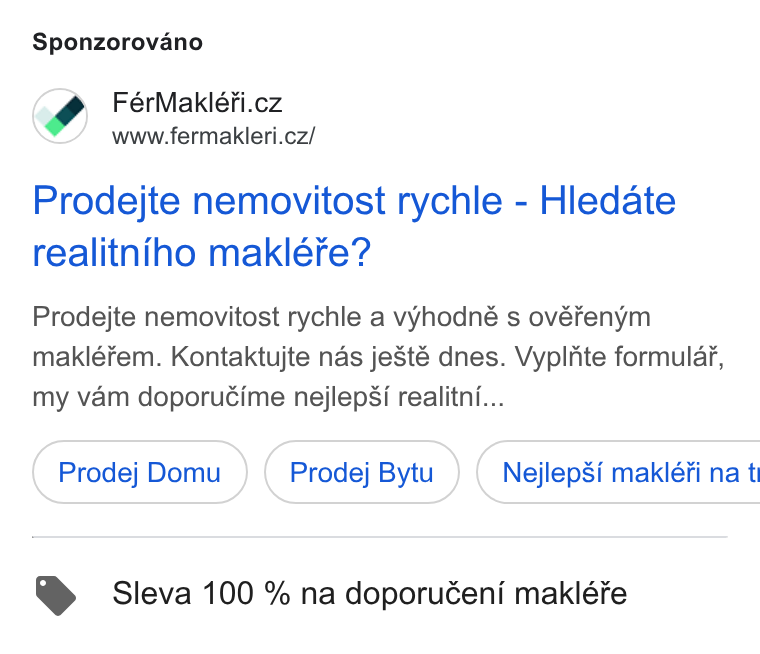Viewport: 760px width, 654px height.
Task: Click the 'Sponzorováno' label
Action: click(118, 42)
